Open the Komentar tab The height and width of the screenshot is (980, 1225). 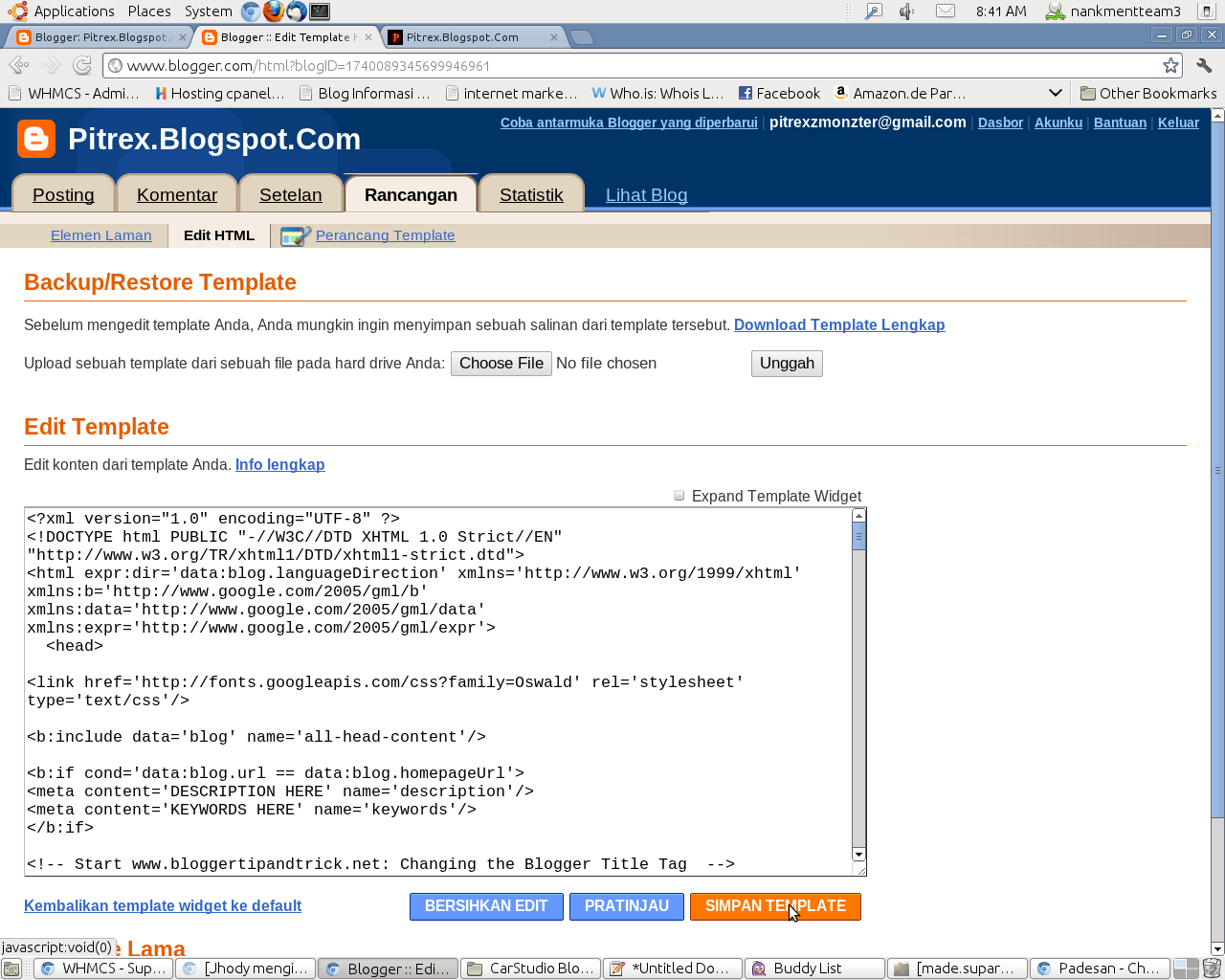pos(177,194)
